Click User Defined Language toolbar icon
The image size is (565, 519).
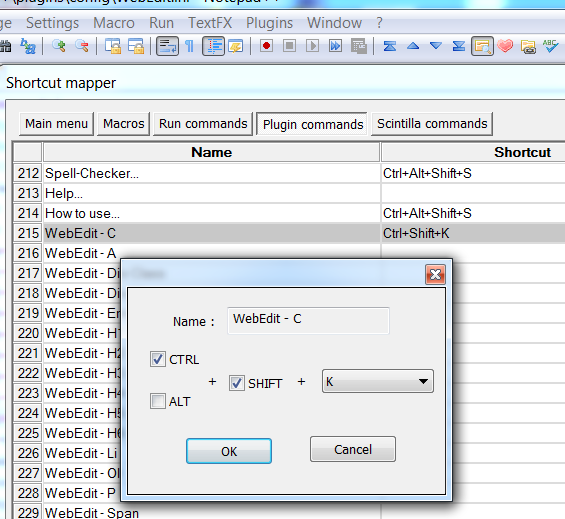236,46
